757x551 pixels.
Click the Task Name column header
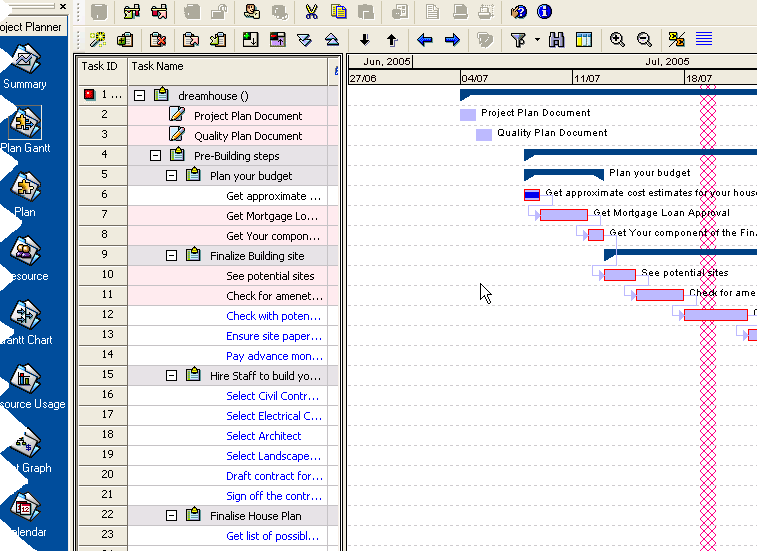[228, 66]
